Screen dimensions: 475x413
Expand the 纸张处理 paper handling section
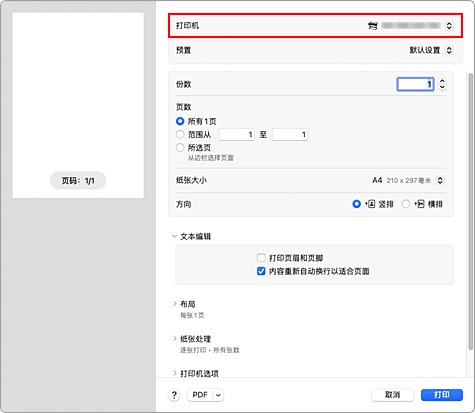(x=175, y=339)
